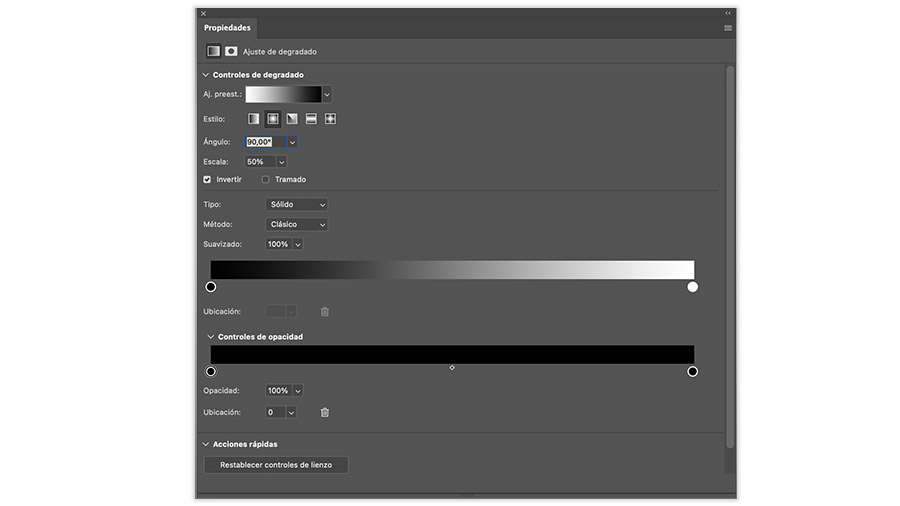This screenshot has height=506, width=900.
Task: Open the Aj. preest. gradient preset dropdown
Action: pyautogui.click(x=327, y=94)
